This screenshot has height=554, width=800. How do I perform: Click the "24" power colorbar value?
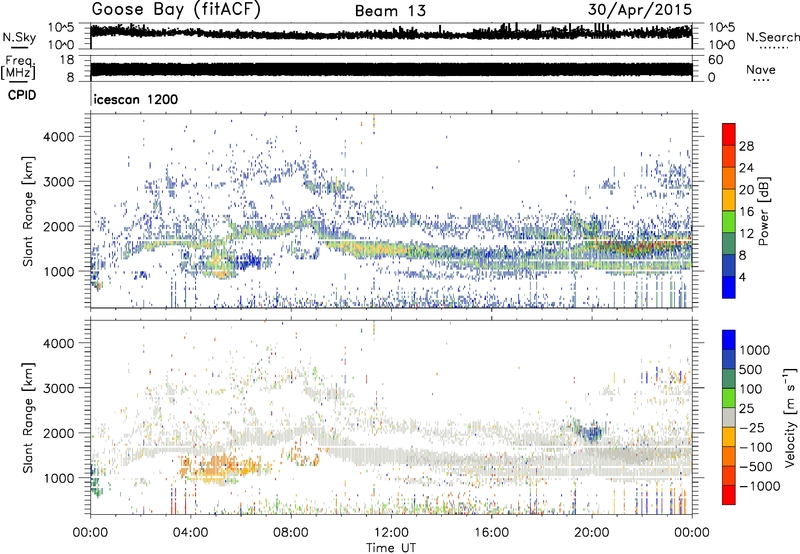tap(746, 168)
